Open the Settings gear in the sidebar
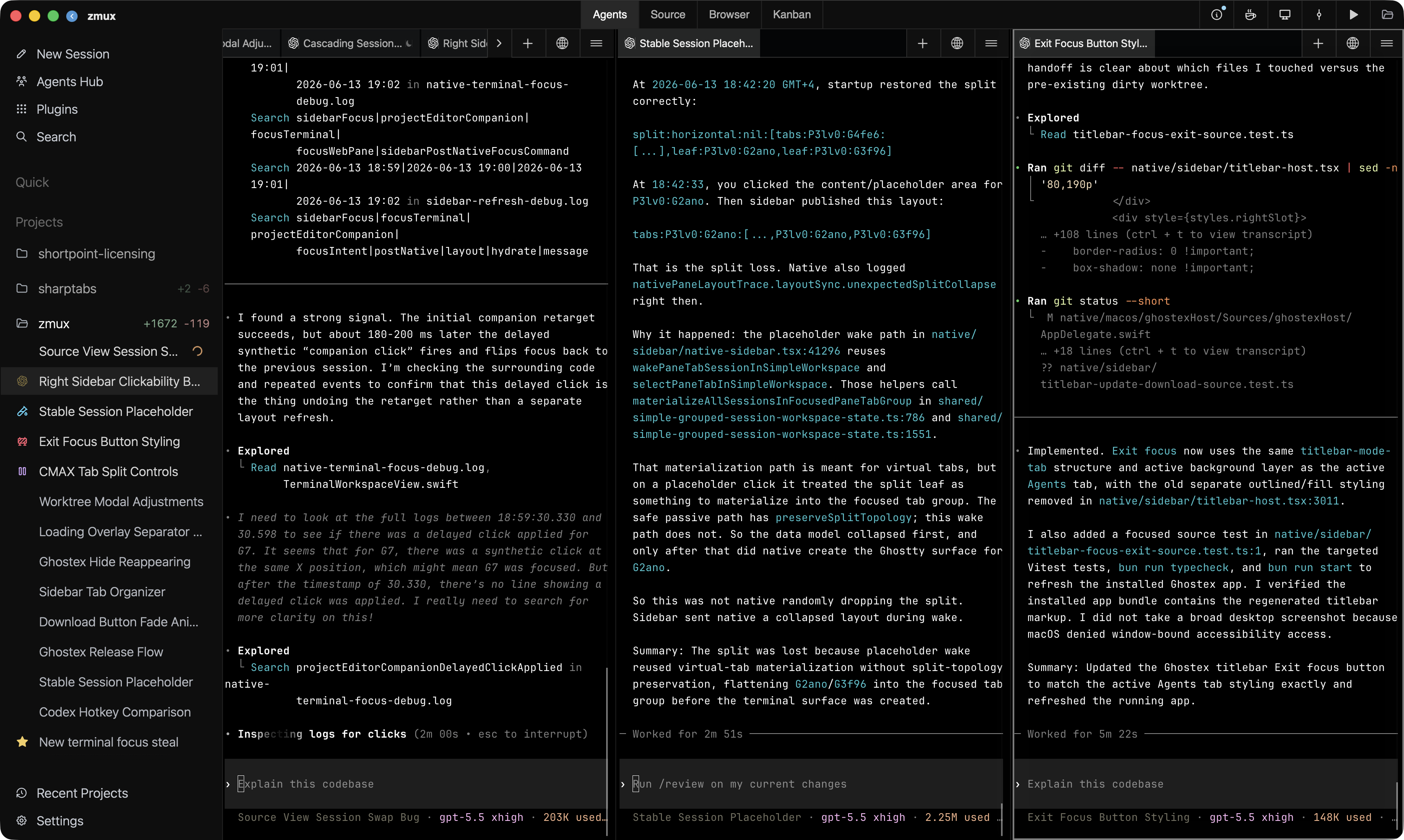 click(x=22, y=820)
